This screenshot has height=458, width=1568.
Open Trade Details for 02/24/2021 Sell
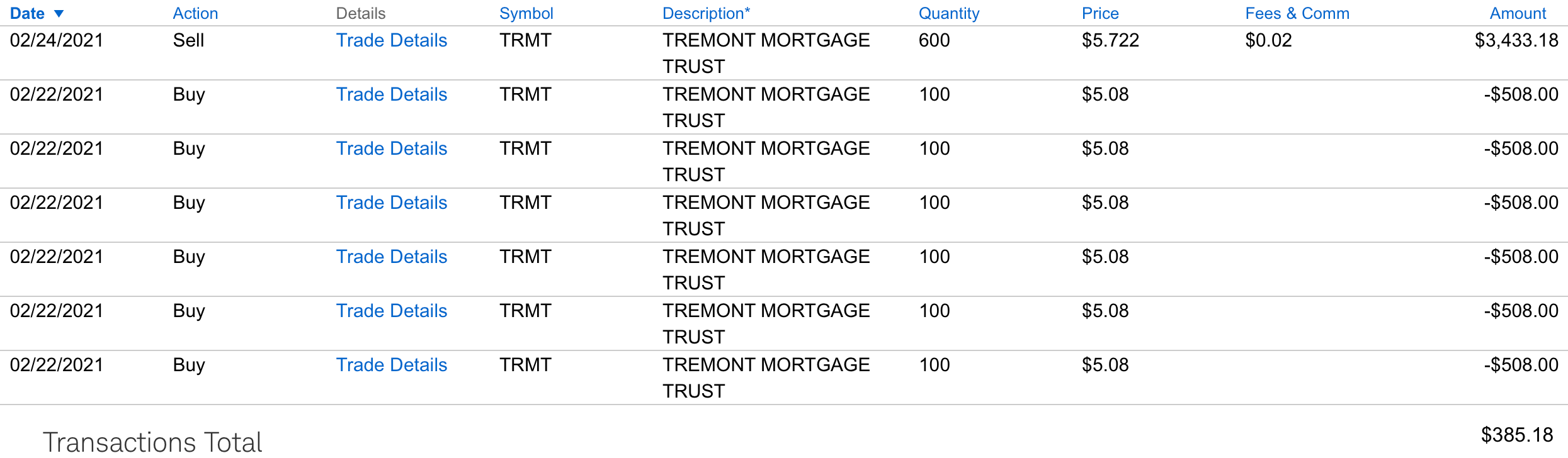tap(391, 40)
